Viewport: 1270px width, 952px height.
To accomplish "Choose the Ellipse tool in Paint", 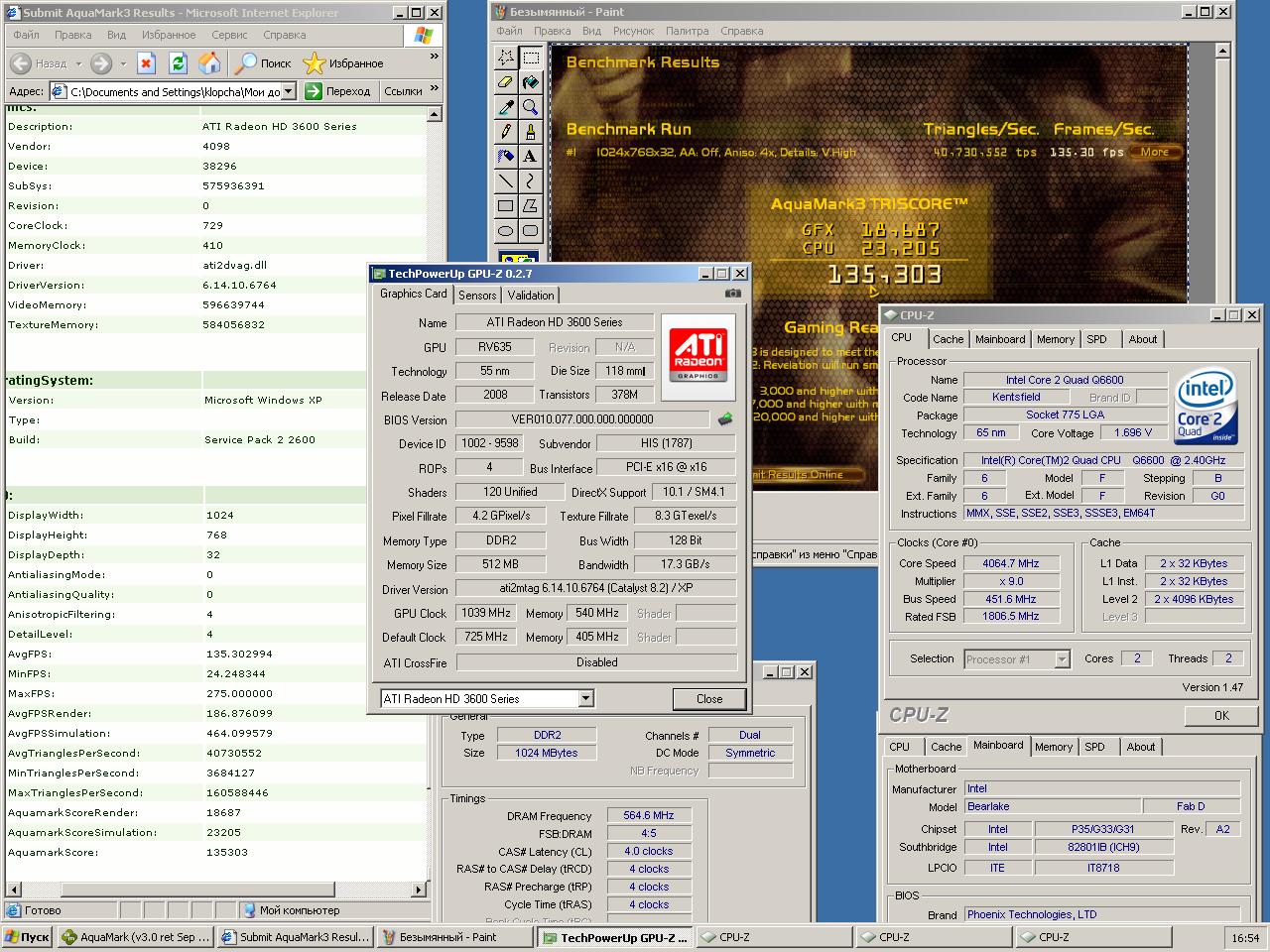I will (x=506, y=230).
